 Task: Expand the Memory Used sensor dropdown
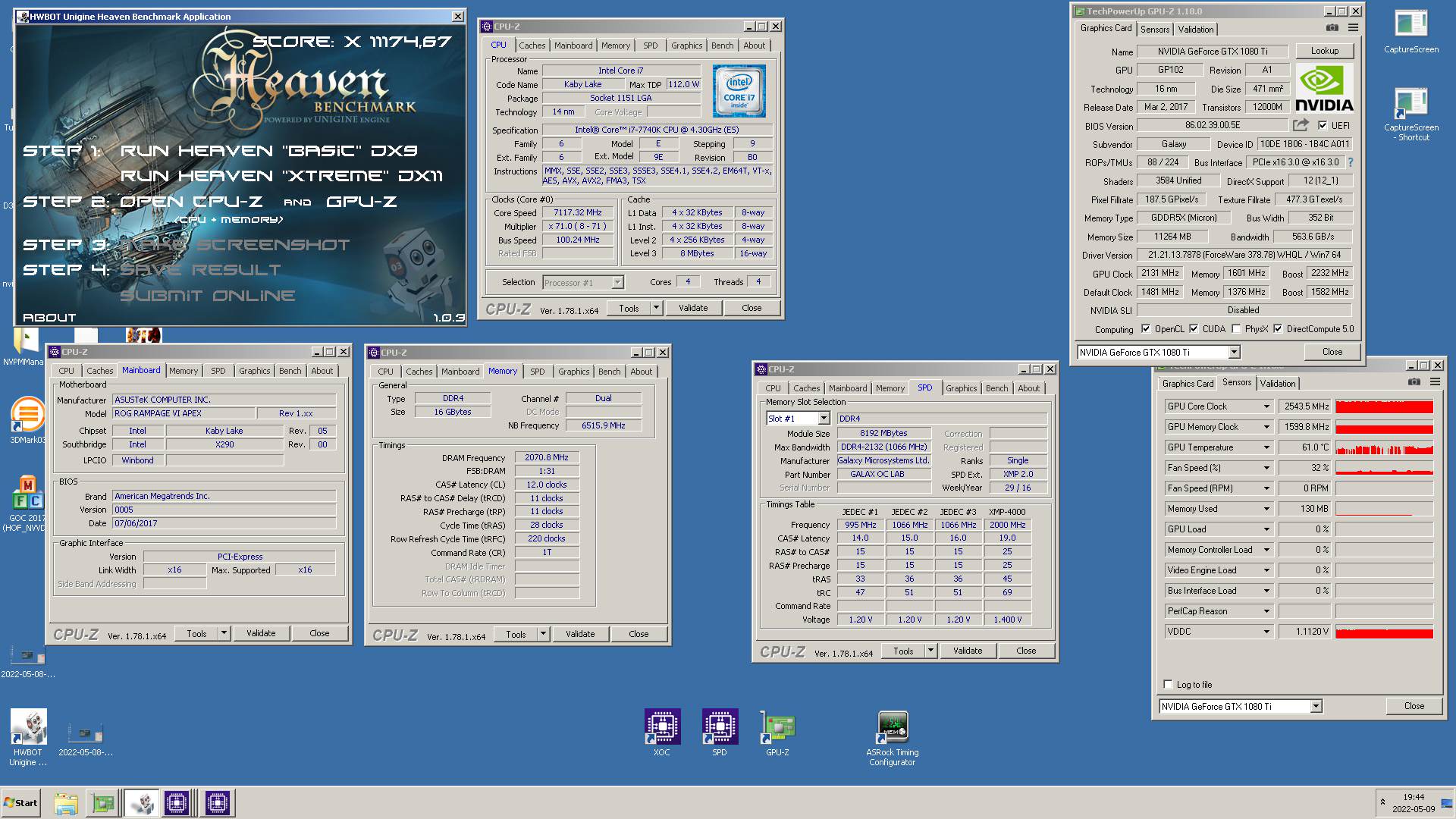pyautogui.click(x=1266, y=509)
